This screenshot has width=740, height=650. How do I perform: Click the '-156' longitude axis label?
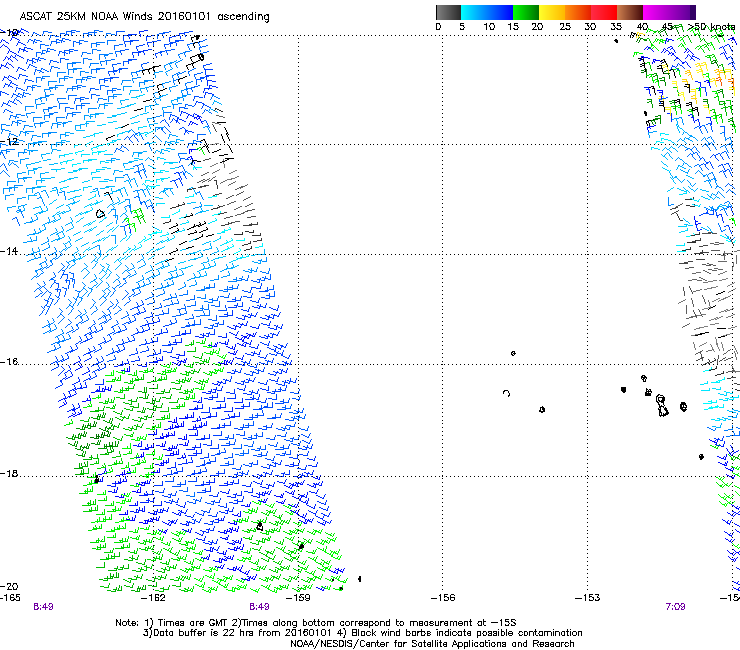tap(443, 598)
